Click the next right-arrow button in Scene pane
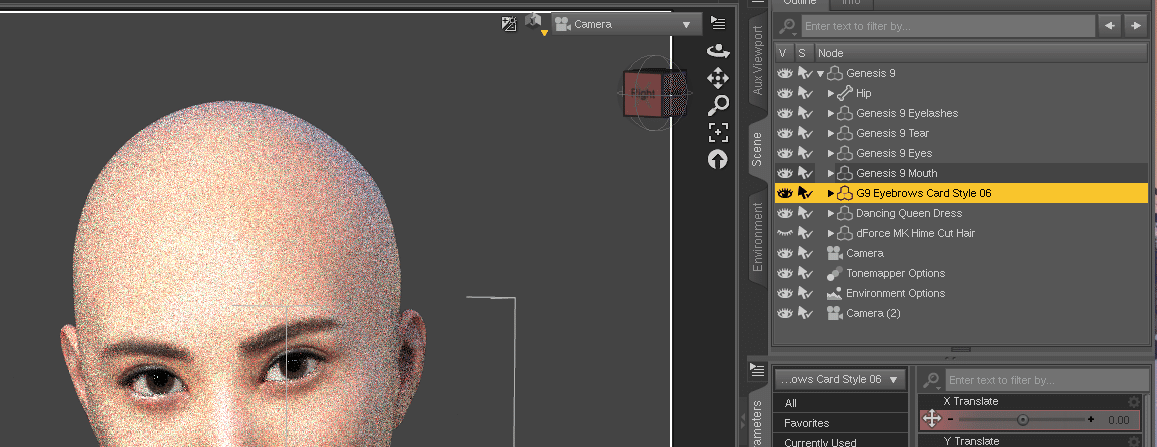1157x447 pixels. coord(1135,27)
